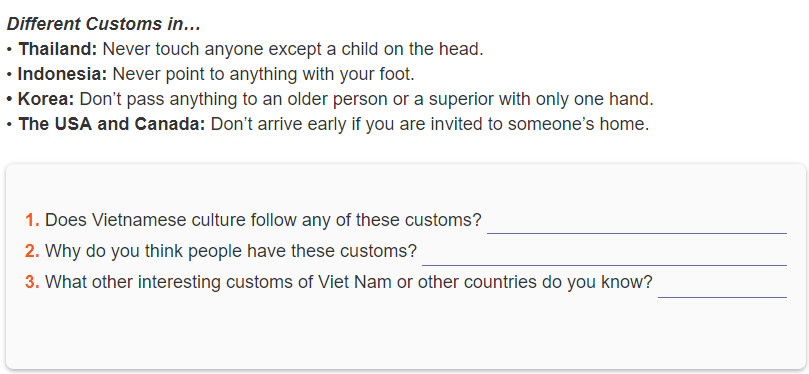The width and height of the screenshot is (809, 374).
Task: Click the answer blank after question 2
Action: (604, 254)
